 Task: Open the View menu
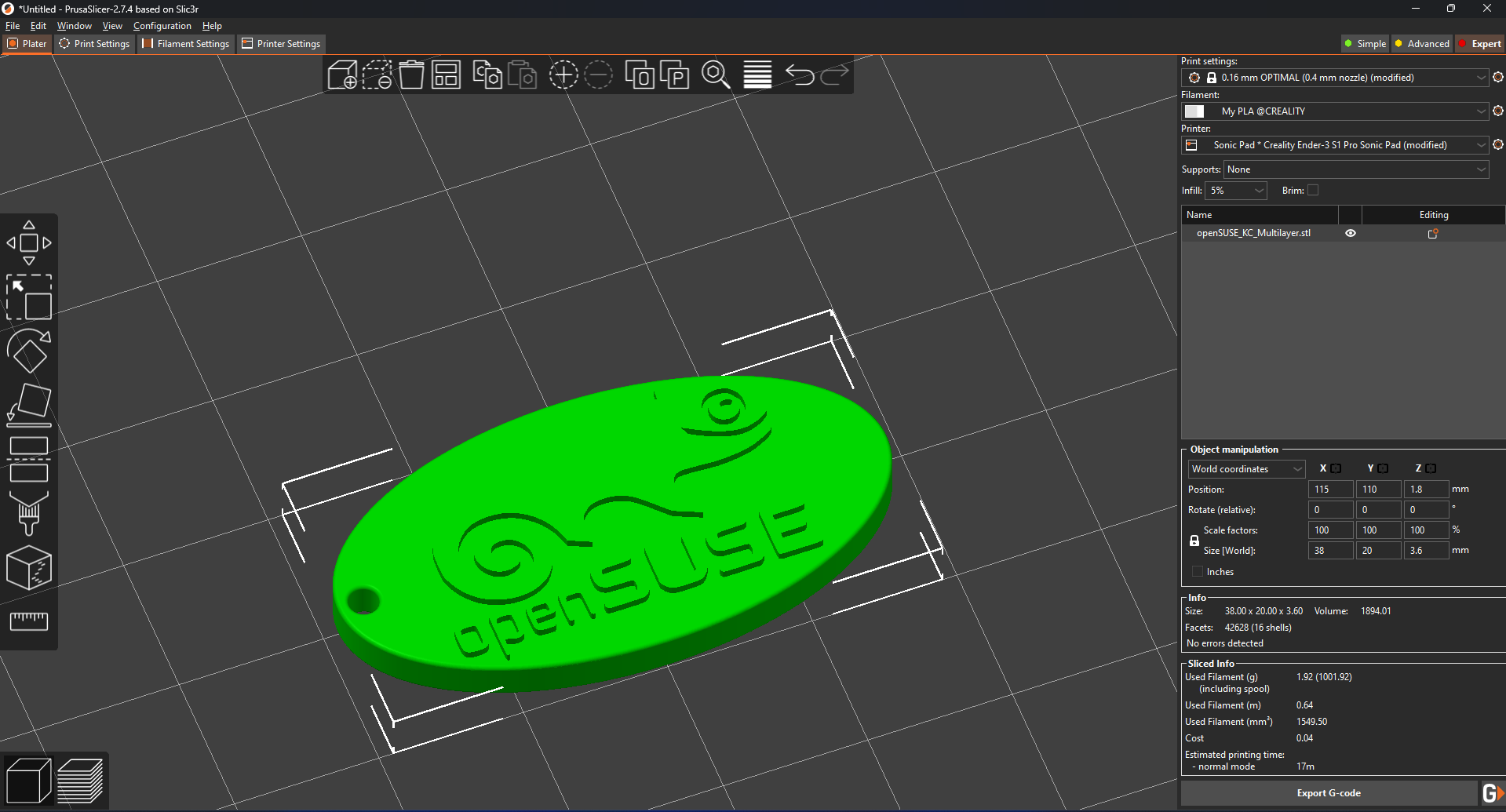(112, 26)
